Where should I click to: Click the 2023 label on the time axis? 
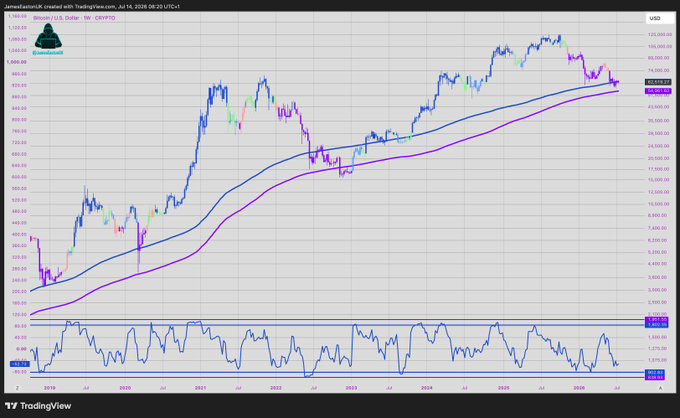351,388
